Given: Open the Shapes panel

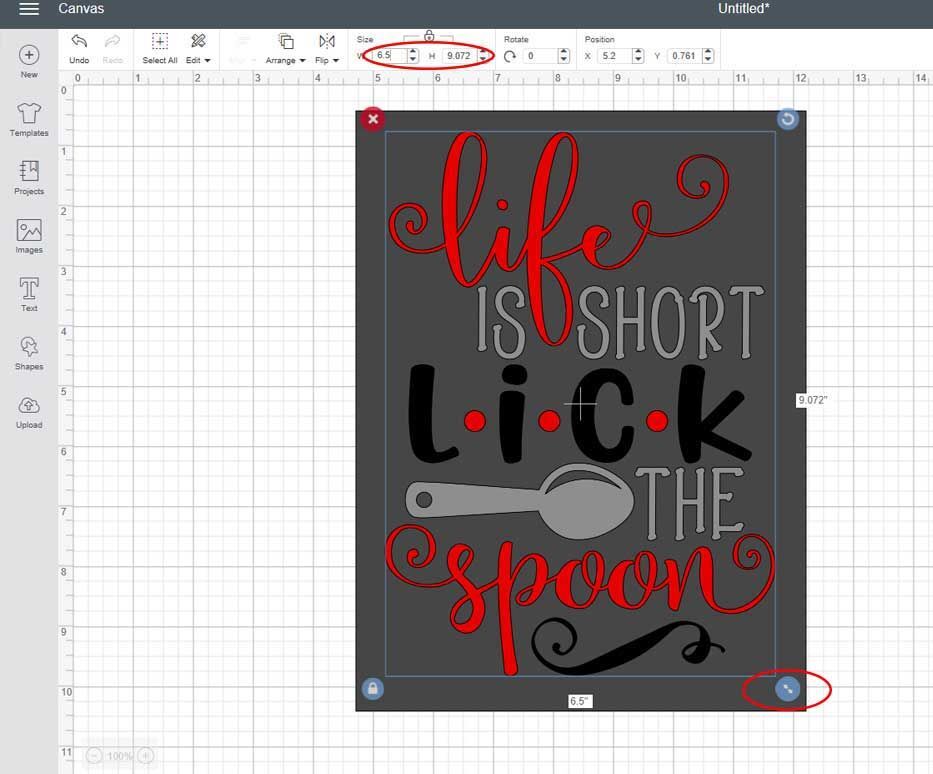Looking at the screenshot, I should coord(29,352).
